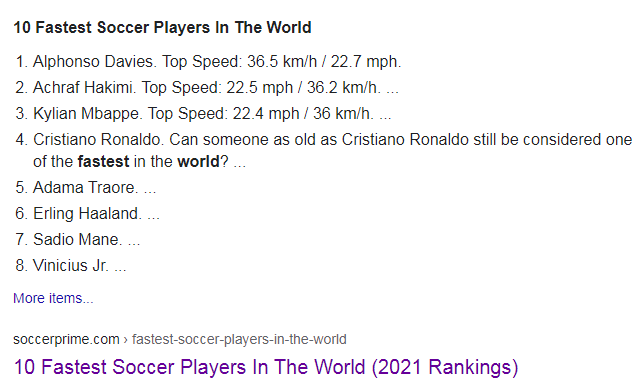The image size is (639, 392).
Task: Click the fastest-soccer-players-in-the-world URL breadcrumb
Action: click(239, 339)
